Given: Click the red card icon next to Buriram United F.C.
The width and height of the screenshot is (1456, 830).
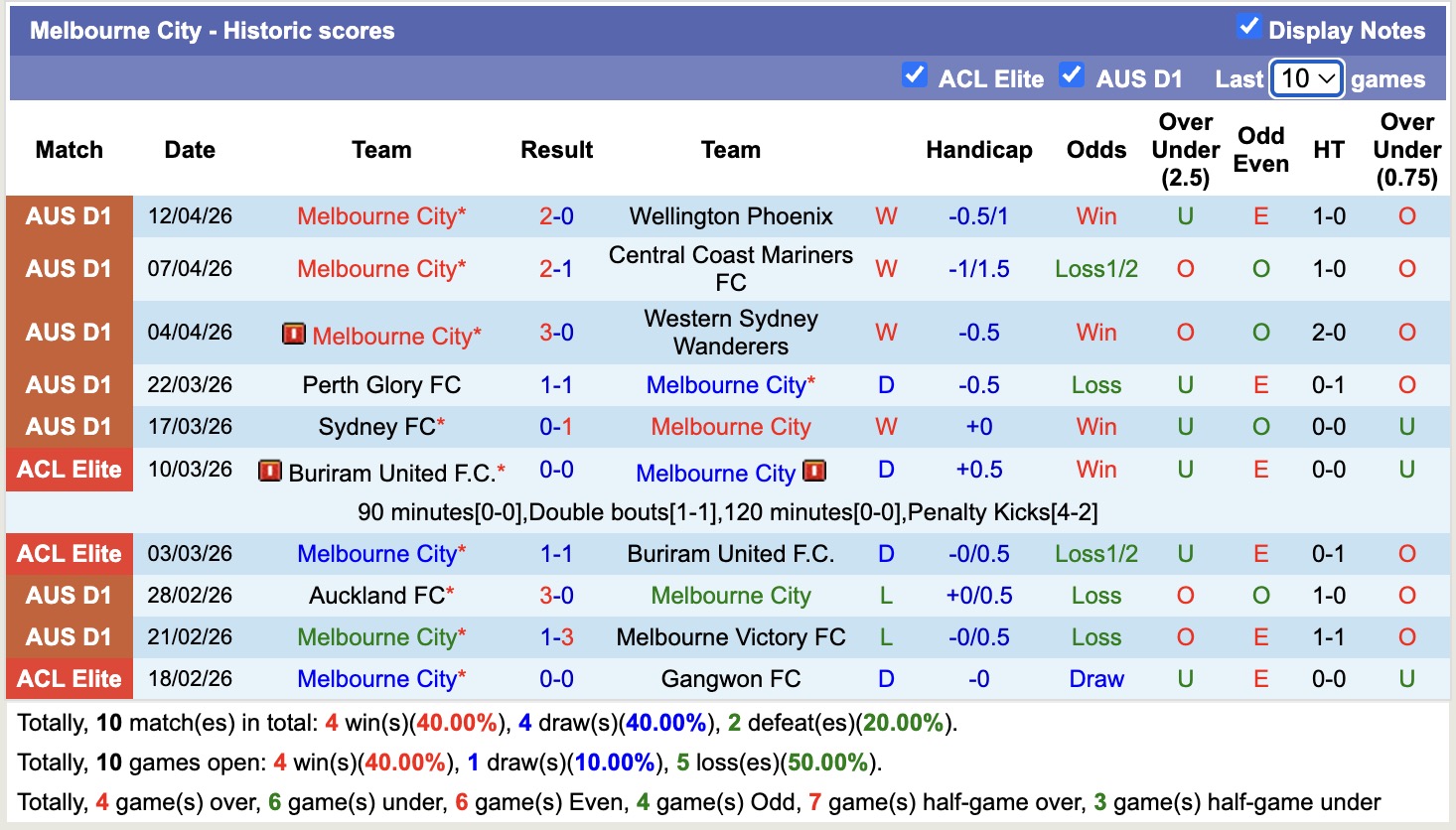Looking at the screenshot, I should point(269,470).
